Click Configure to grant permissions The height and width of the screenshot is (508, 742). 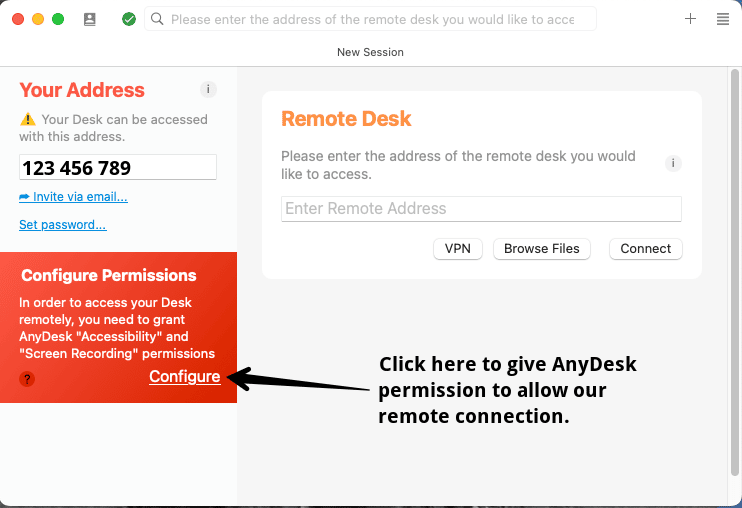tap(185, 377)
